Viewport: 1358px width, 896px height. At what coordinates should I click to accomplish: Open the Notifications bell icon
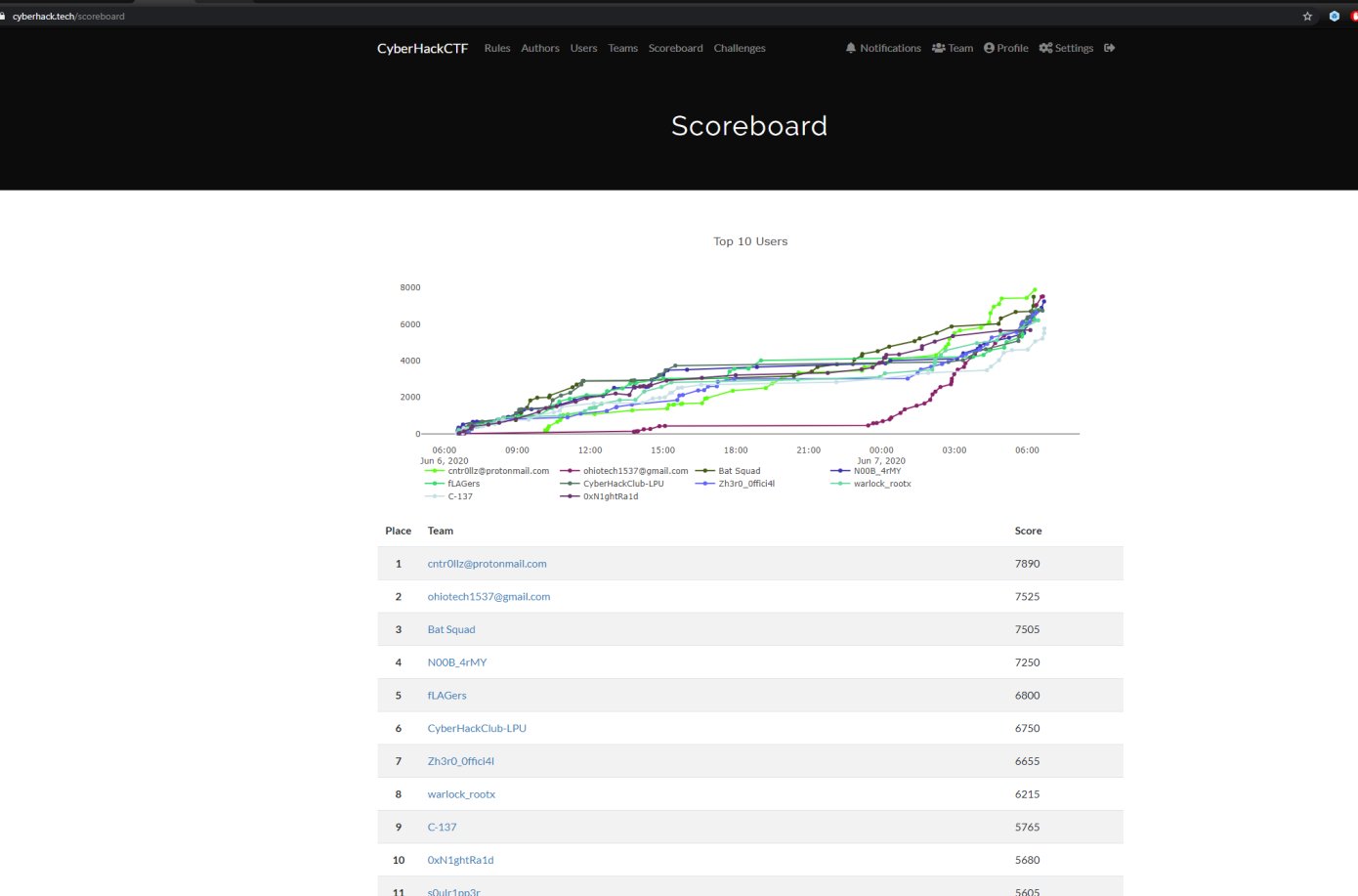click(851, 48)
